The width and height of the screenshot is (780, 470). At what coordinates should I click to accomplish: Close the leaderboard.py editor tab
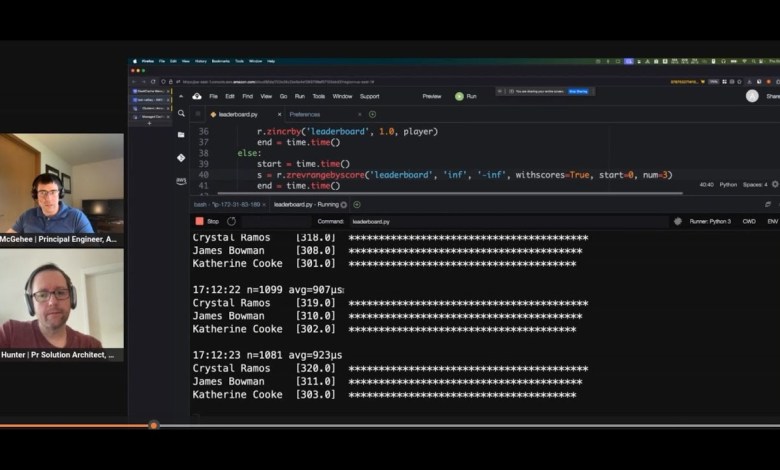[x=279, y=114]
